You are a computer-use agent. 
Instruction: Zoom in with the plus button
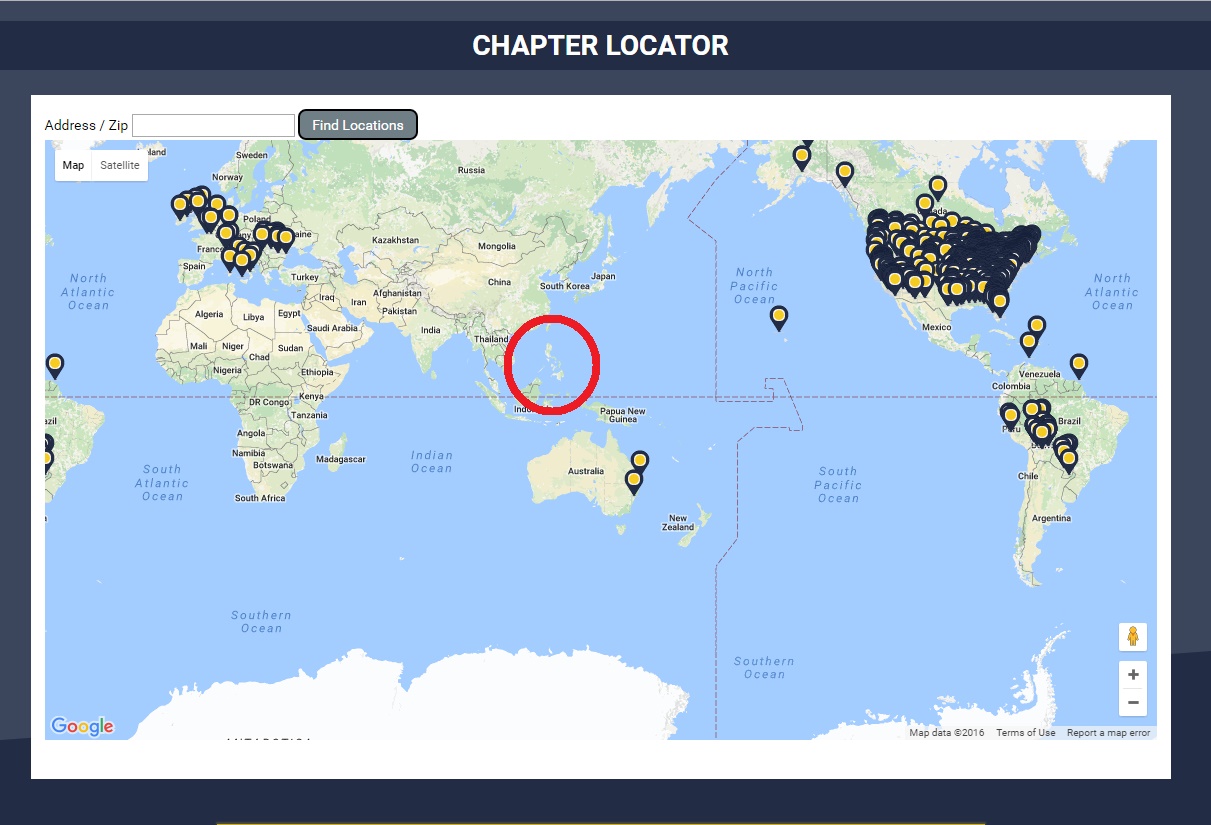[1133, 674]
